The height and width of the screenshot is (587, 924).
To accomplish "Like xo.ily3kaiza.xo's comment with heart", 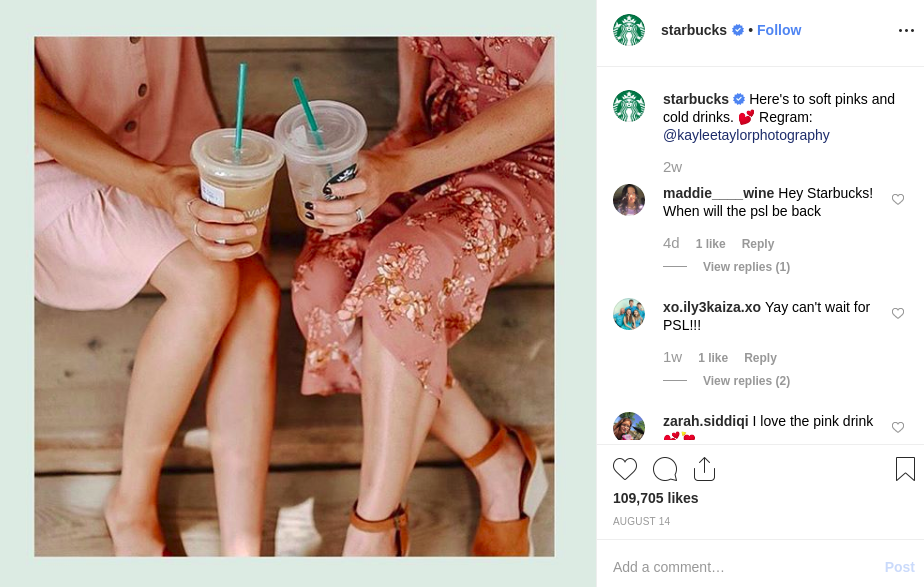I will (897, 313).
